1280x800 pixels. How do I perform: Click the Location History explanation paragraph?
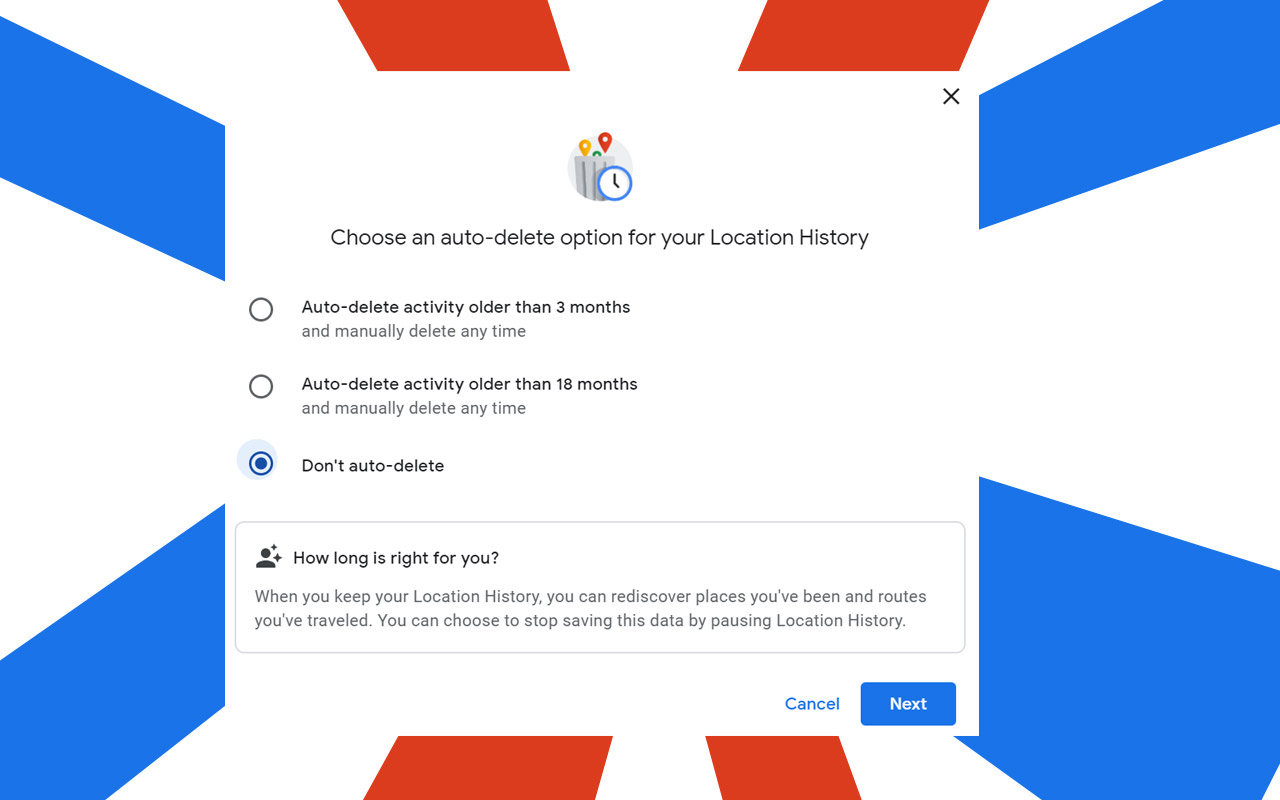click(x=591, y=608)
